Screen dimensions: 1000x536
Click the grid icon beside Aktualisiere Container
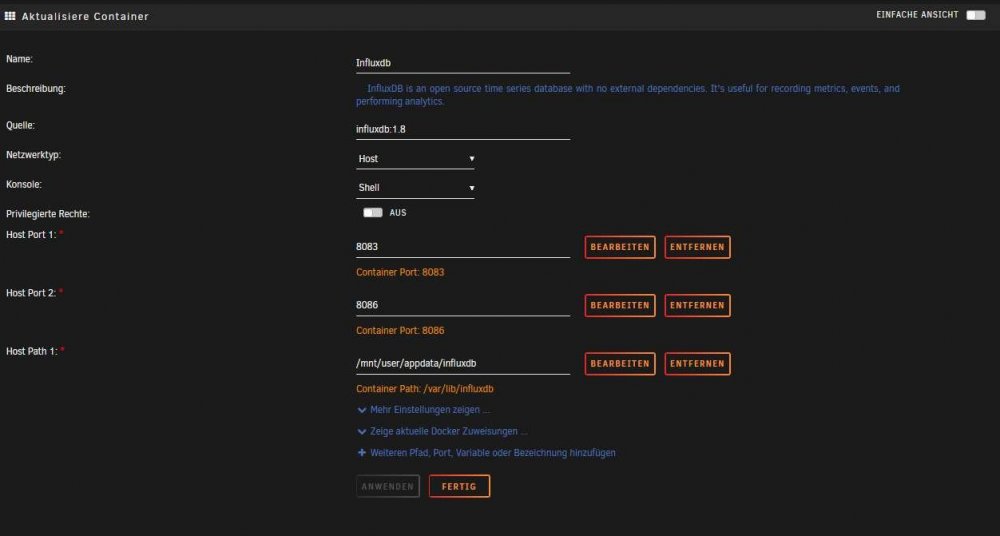10,16
